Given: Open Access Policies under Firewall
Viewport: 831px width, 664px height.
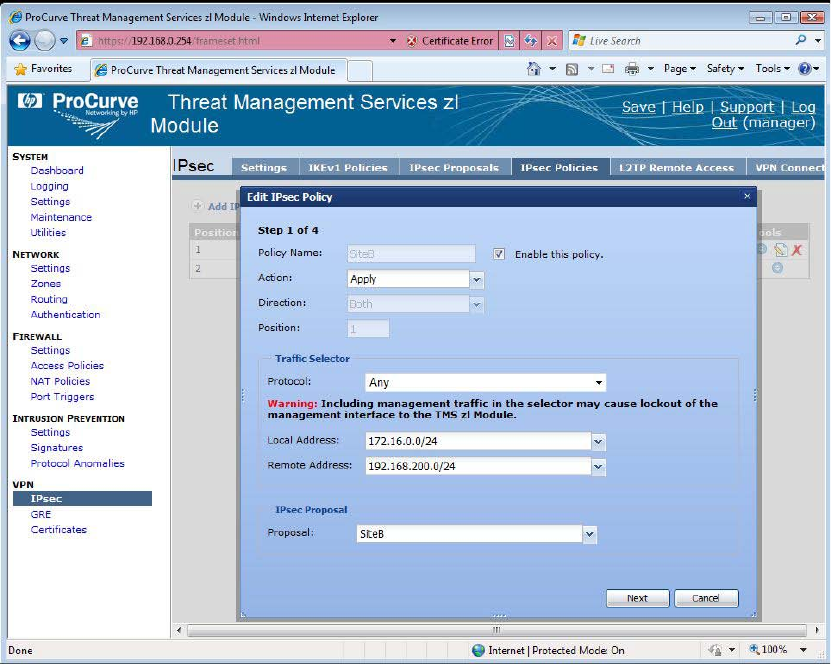Looking at the screenshot, I should pyautogui.click(x=67, y=365).
